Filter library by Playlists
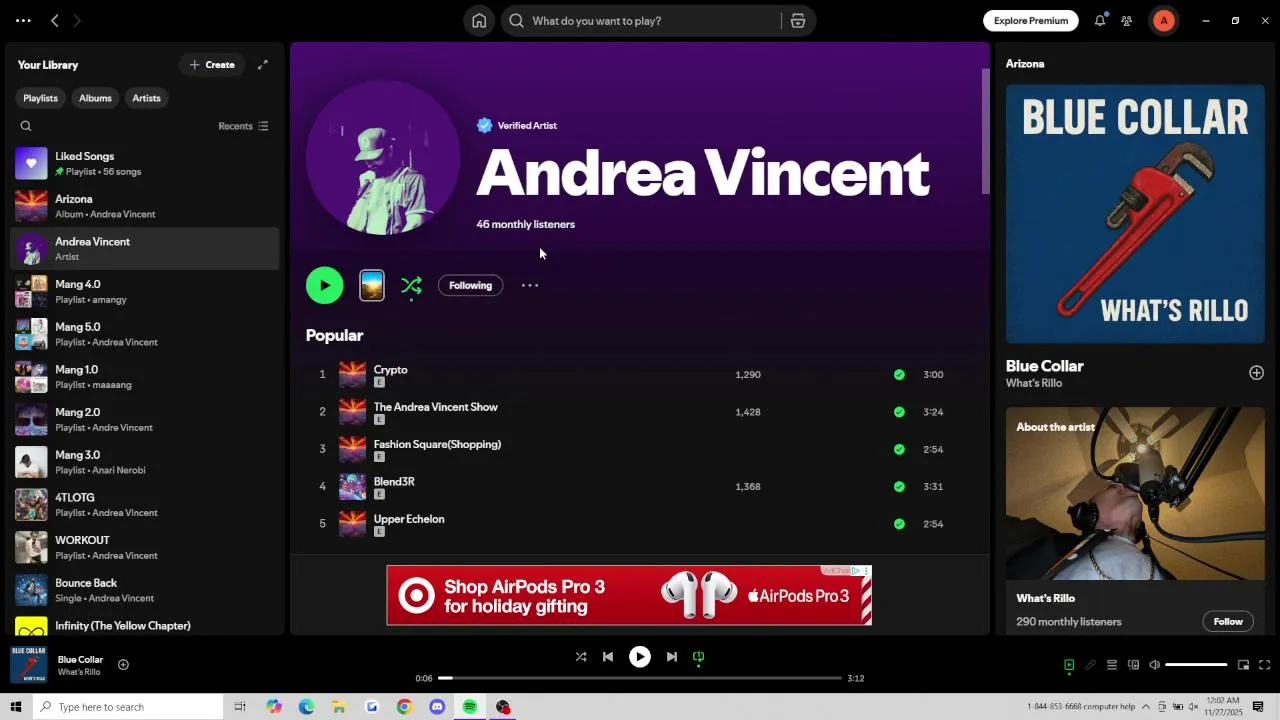Viewport: 1280px width, 720px height. [x=40, y=98]
